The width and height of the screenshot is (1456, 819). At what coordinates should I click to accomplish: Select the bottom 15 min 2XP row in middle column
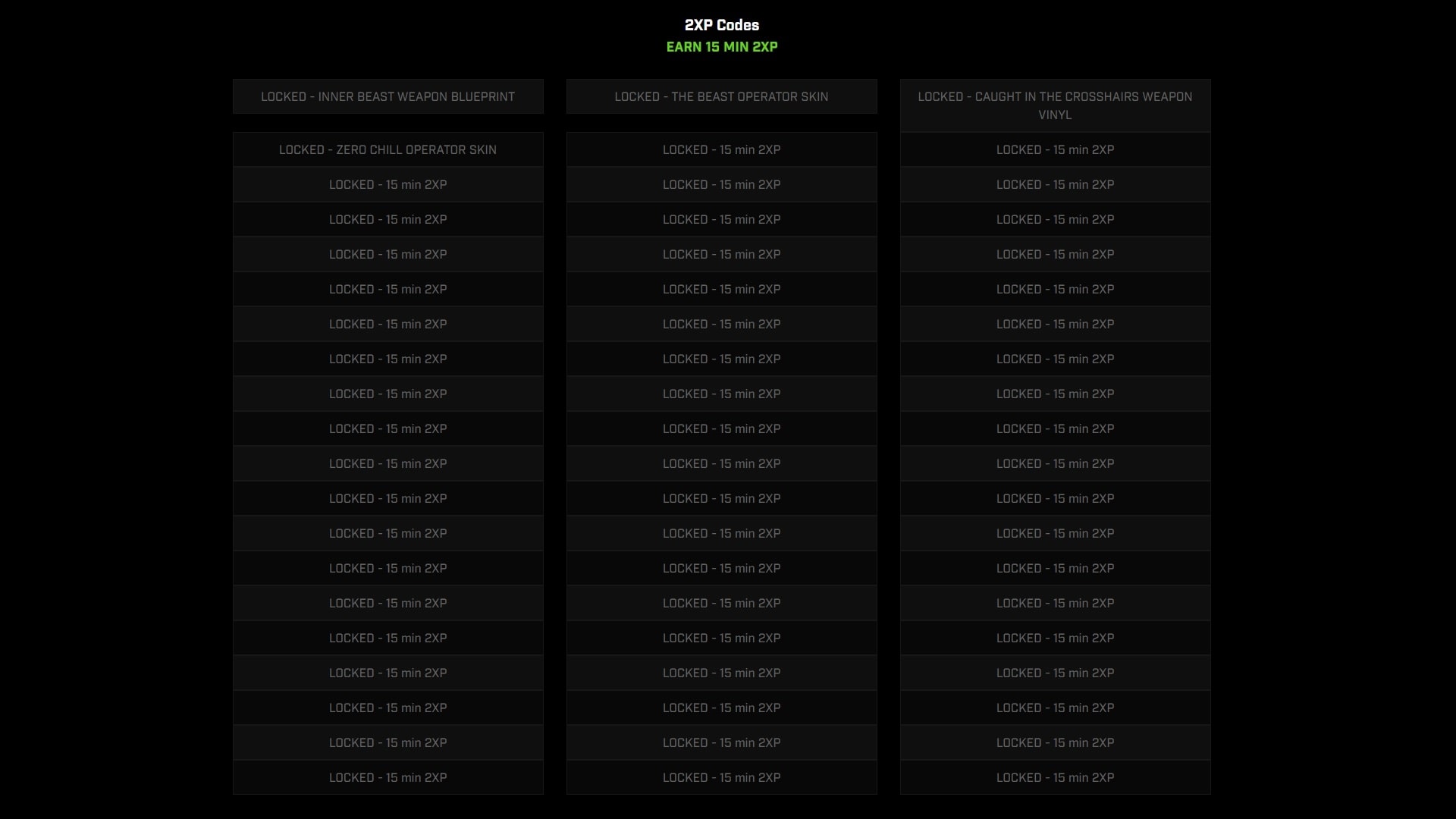721,777
